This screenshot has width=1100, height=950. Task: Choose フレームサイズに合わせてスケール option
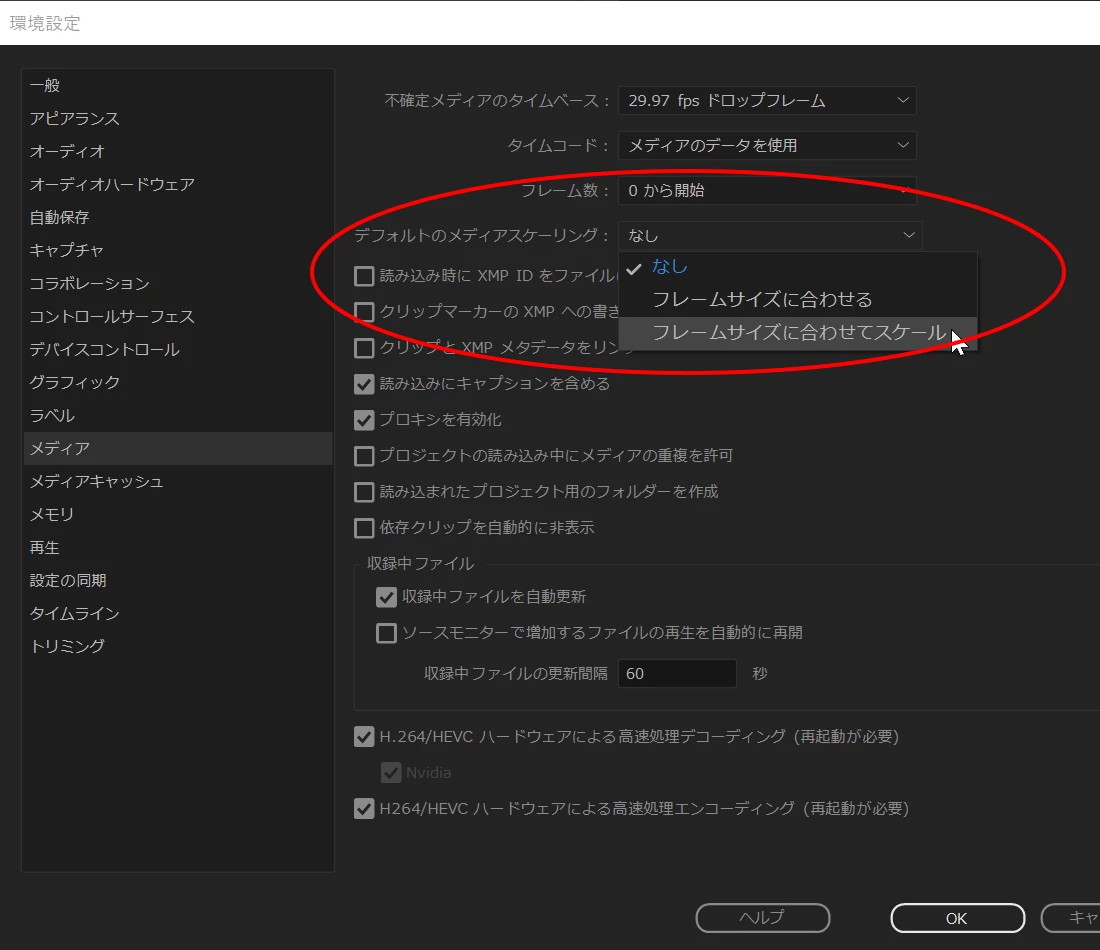[x=798, y=333]
